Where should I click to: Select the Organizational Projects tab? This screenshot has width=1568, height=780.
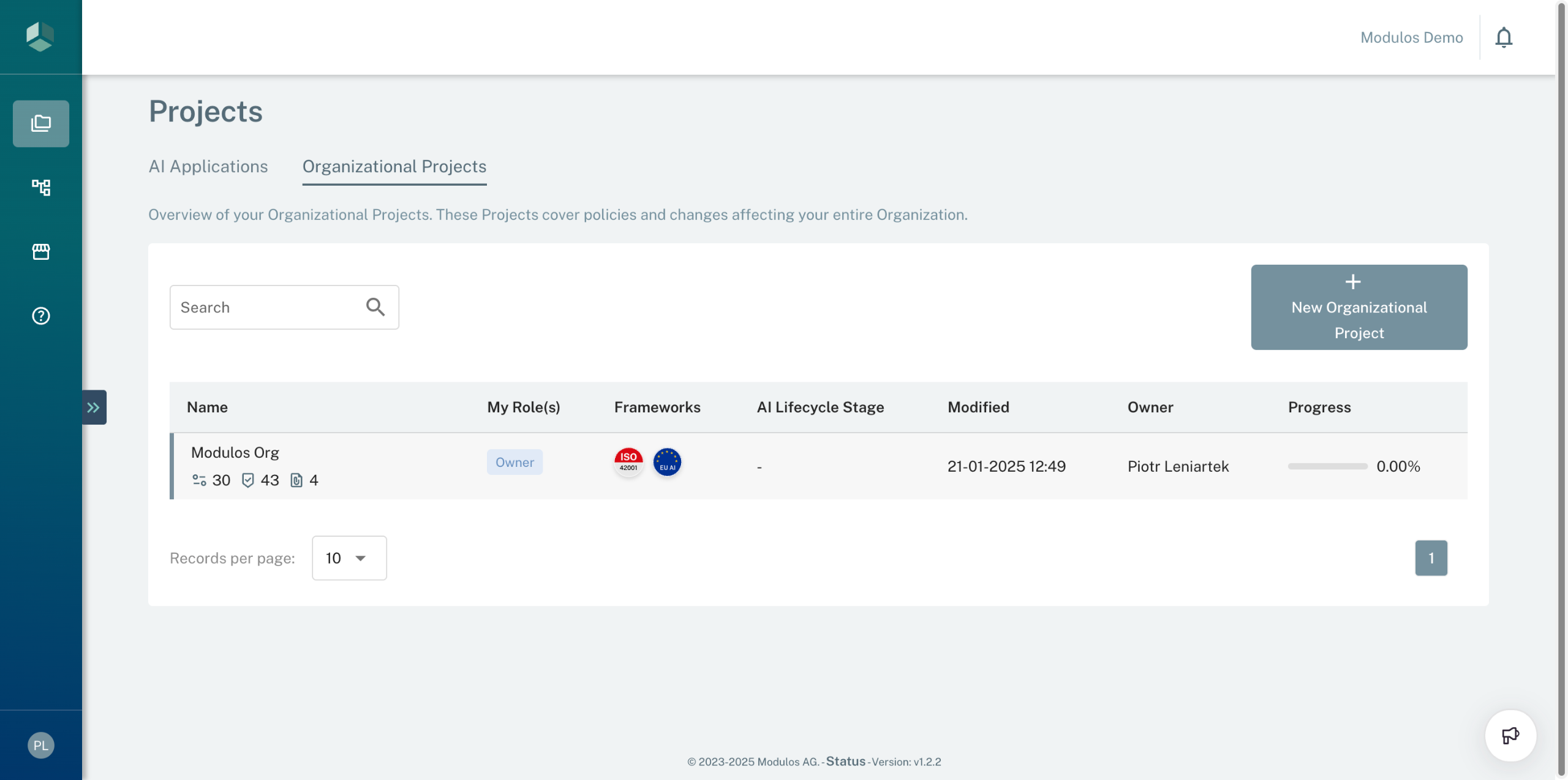394,167
